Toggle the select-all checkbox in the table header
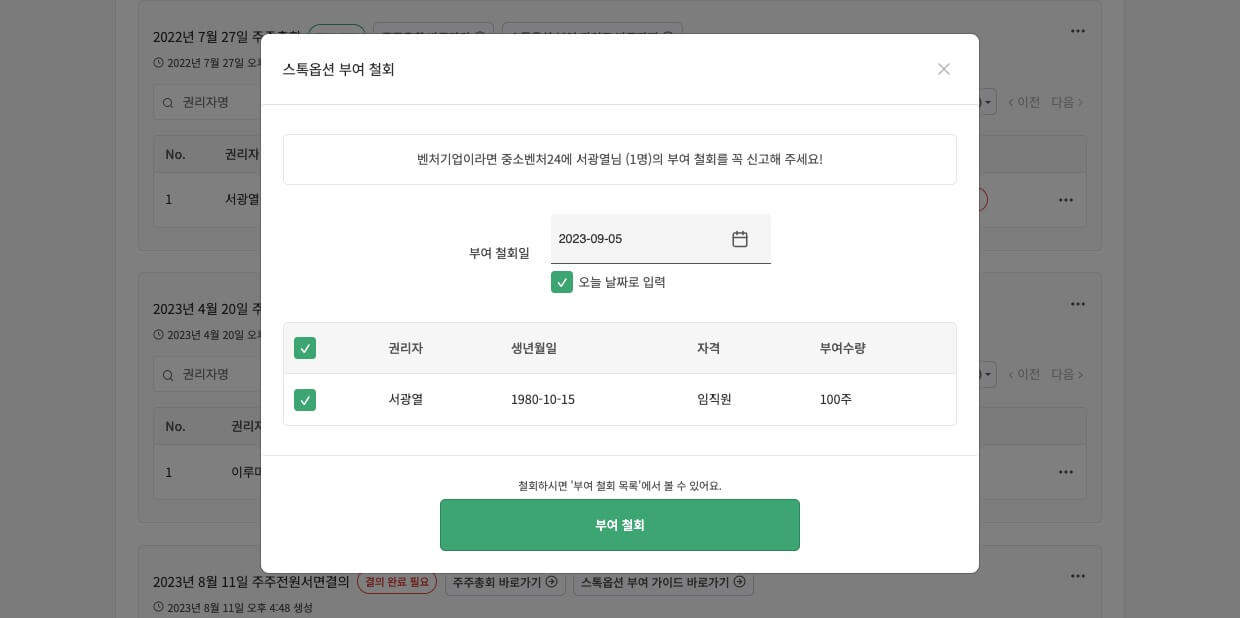The width and height of the screenshot is (1240, 618). (x=305, y=348)
